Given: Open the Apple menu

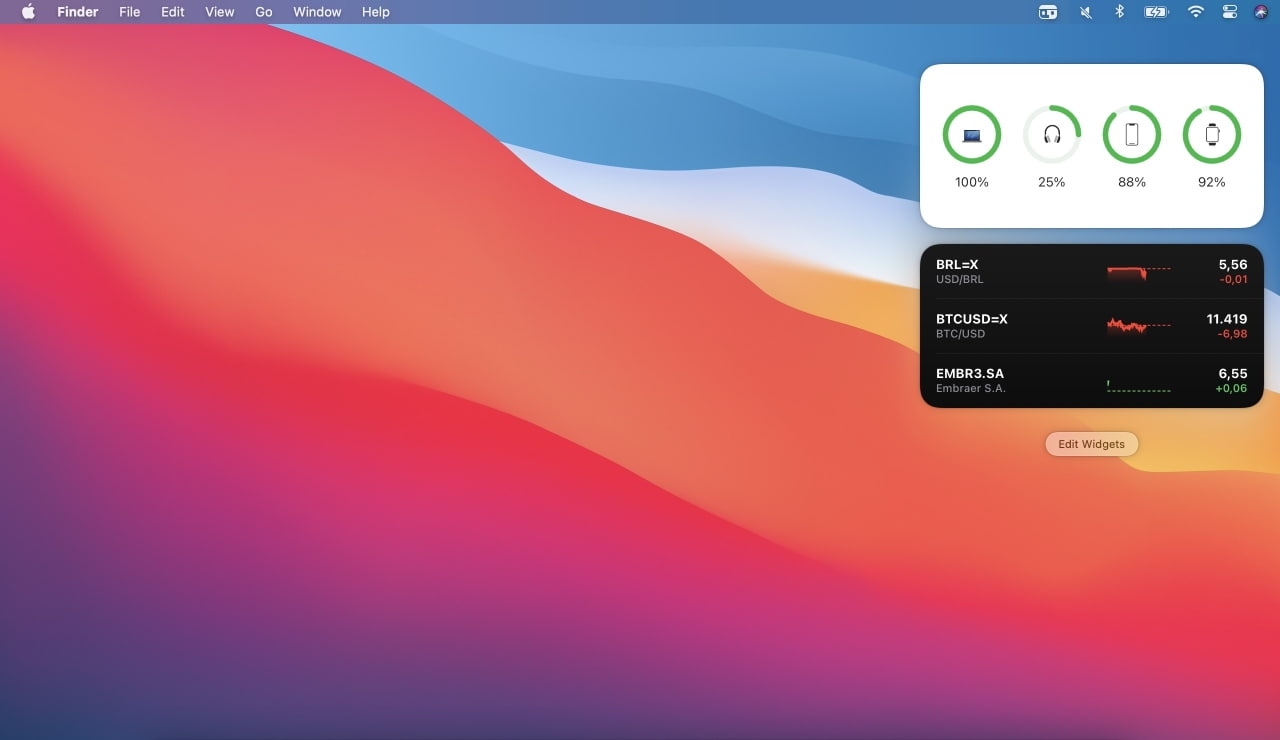Looking at the screenshot, I should (x=28, y=12).
